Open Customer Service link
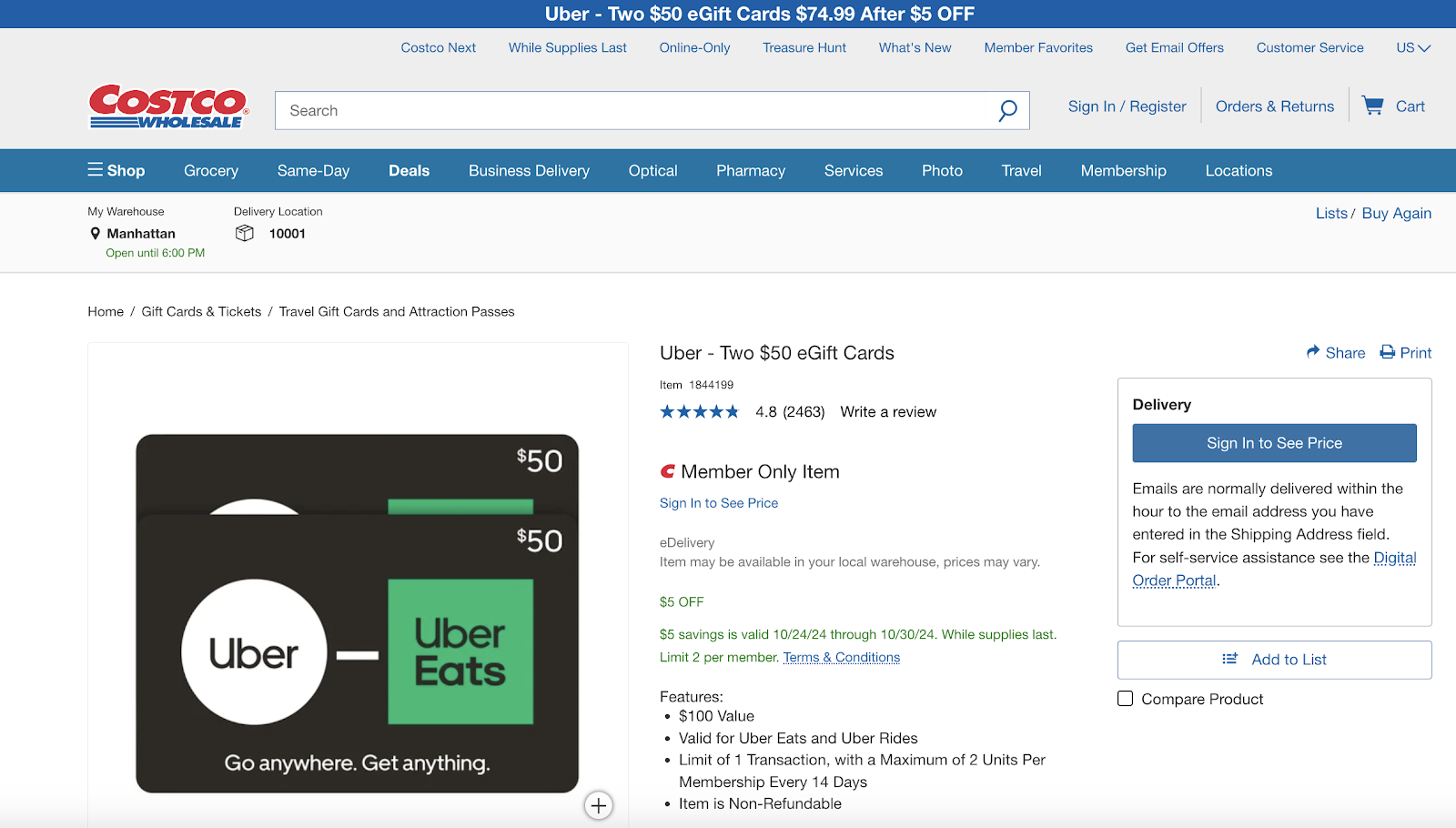Image resolution: width=1456 pixels, height=828 pixels. pos(1309,47)
